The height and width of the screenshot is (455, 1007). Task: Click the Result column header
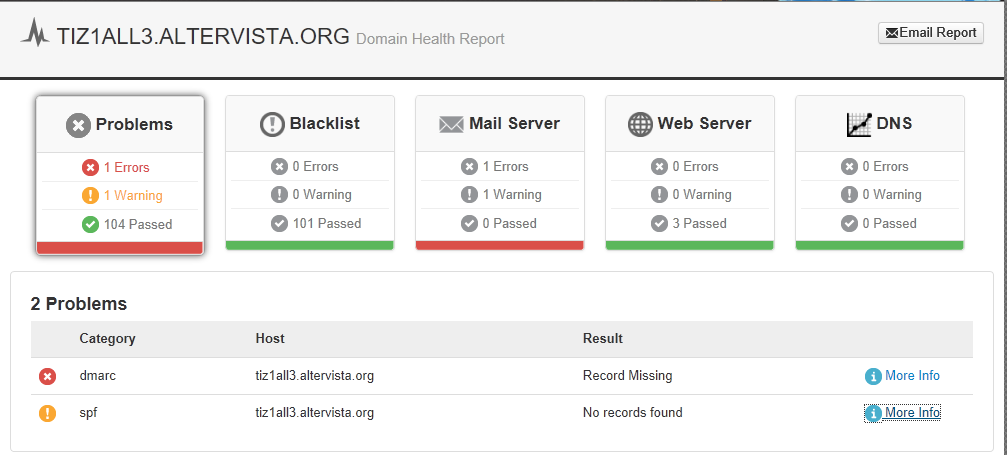602,339
